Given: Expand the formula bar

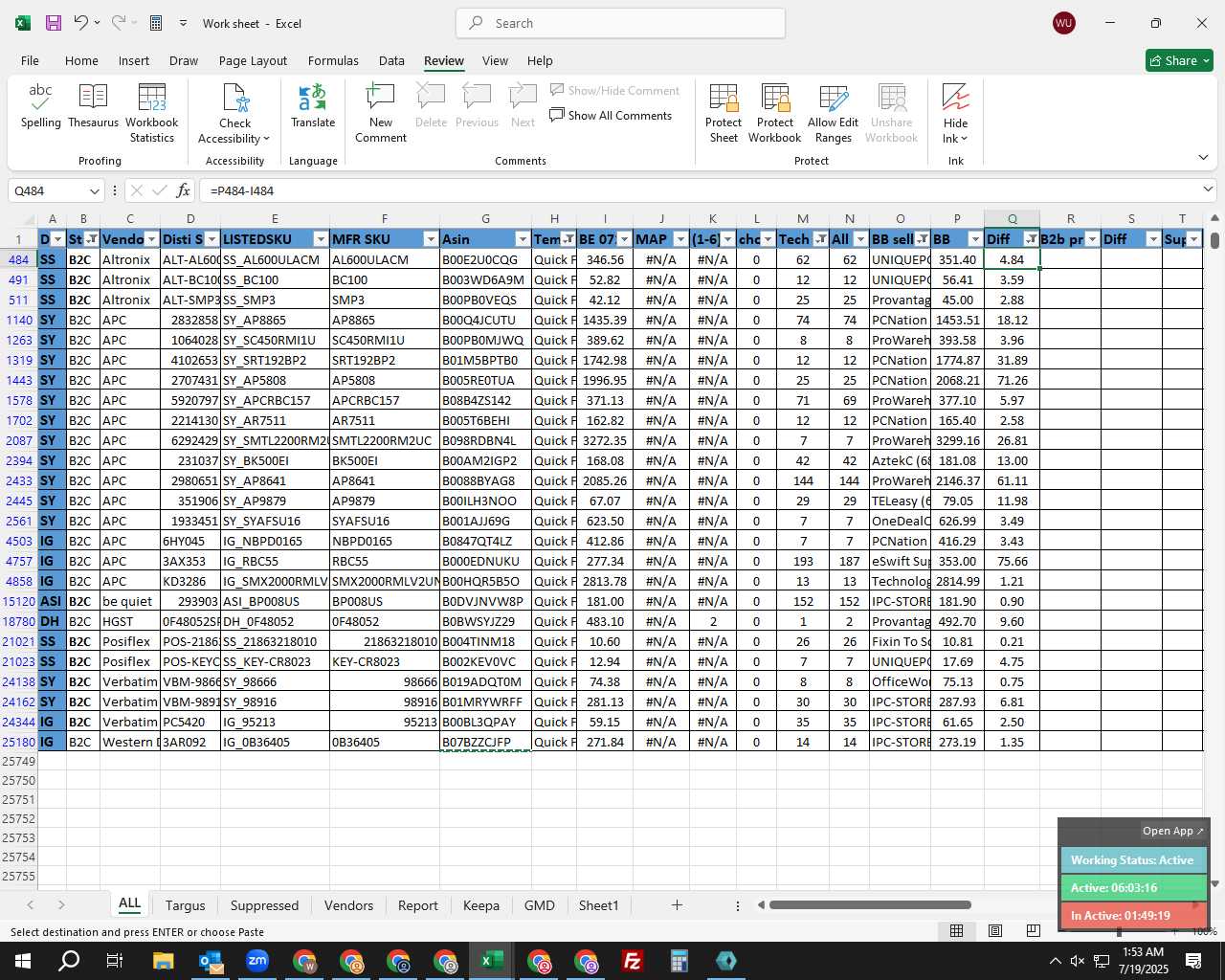Looking at the screenshot, I should pos(1208,189).
